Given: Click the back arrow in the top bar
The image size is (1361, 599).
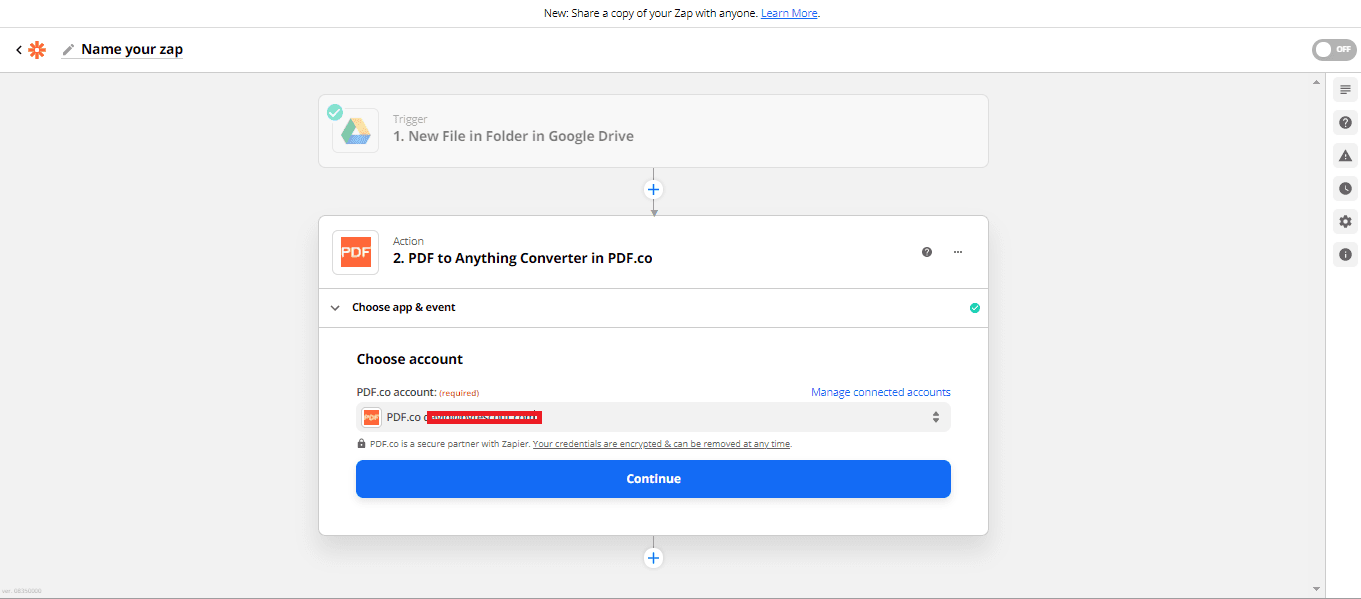Looking at the screenshot, I should click(x=17, y=48).
